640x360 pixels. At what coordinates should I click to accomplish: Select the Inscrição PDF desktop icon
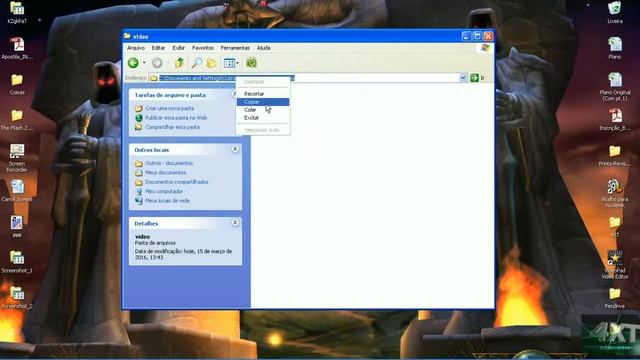615,120
